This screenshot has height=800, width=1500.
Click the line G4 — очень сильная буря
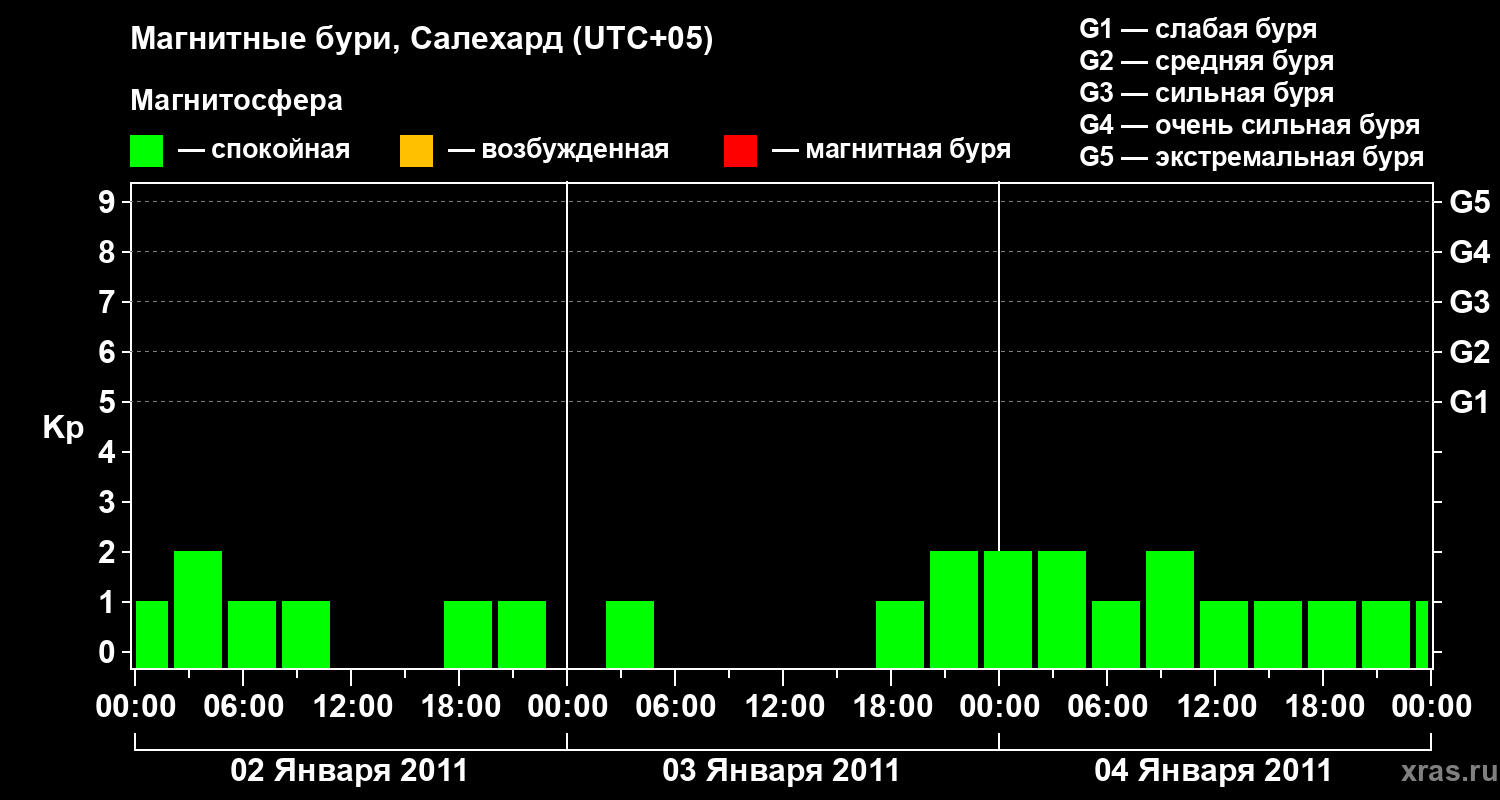click(1250, 125)
